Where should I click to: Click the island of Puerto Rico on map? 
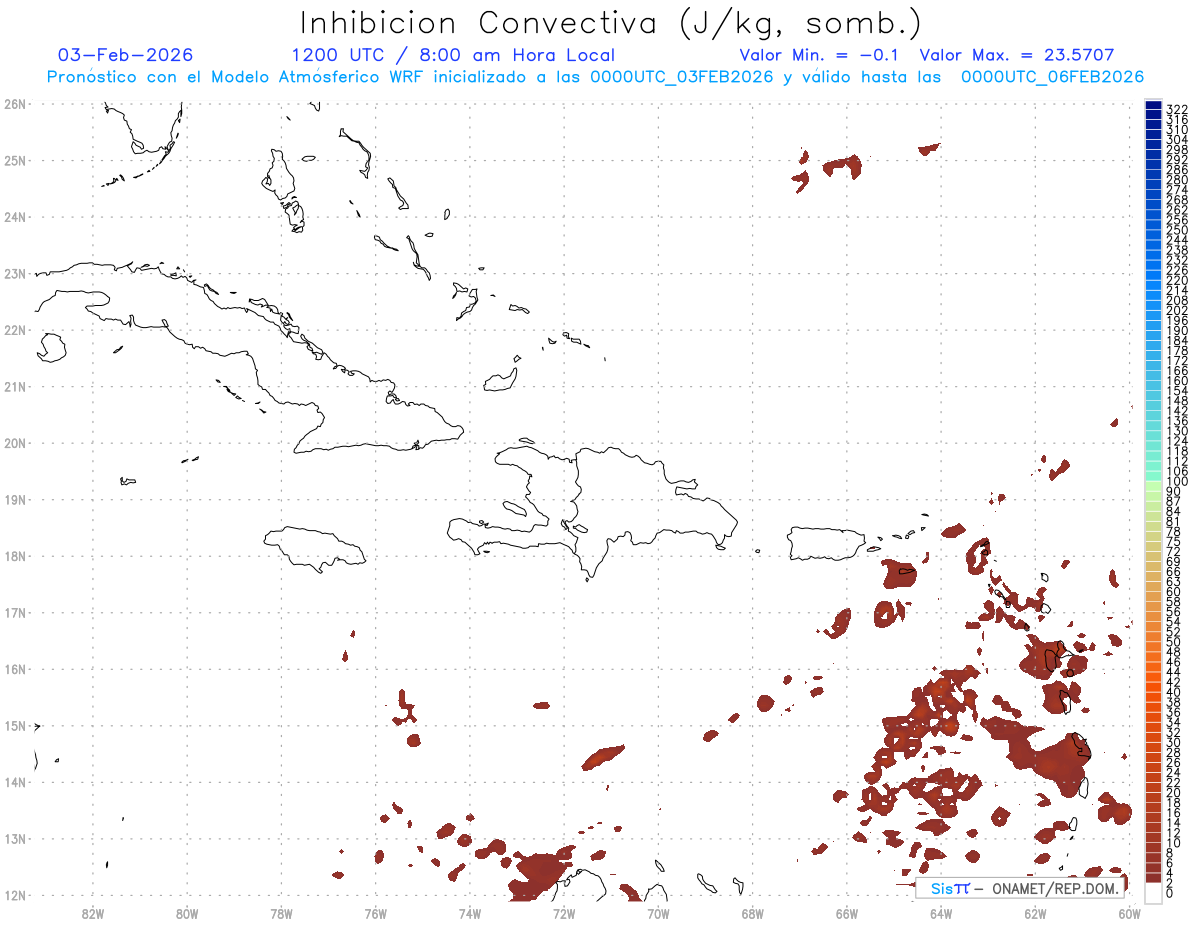point(825,544)
